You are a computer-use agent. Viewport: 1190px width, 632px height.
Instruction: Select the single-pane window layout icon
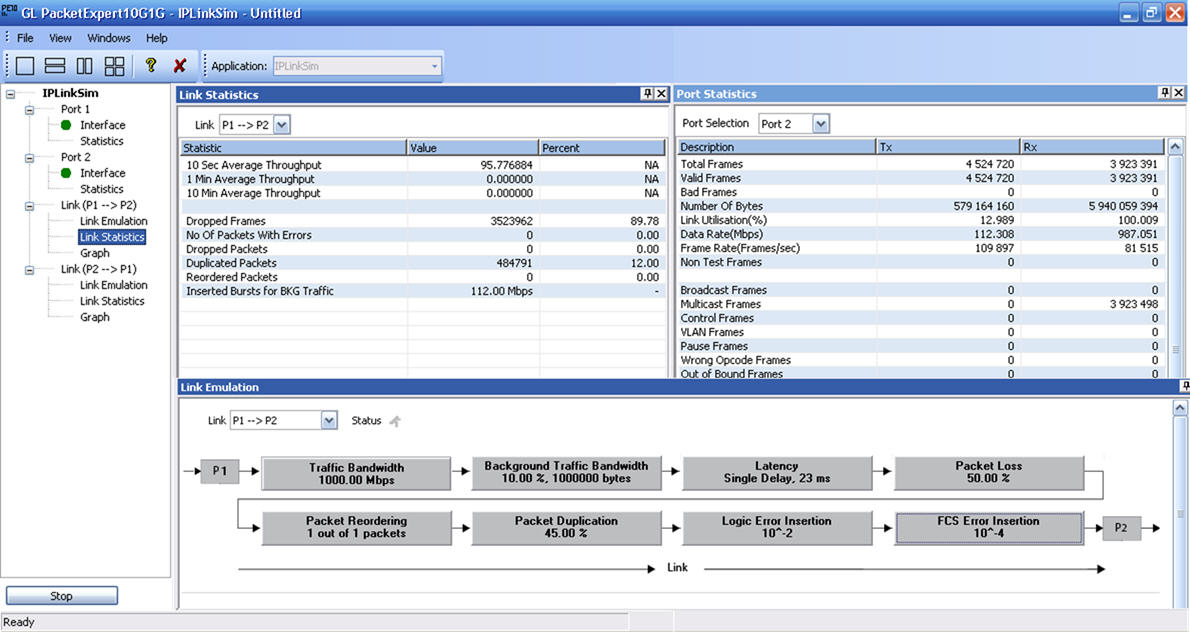(25, 66)
